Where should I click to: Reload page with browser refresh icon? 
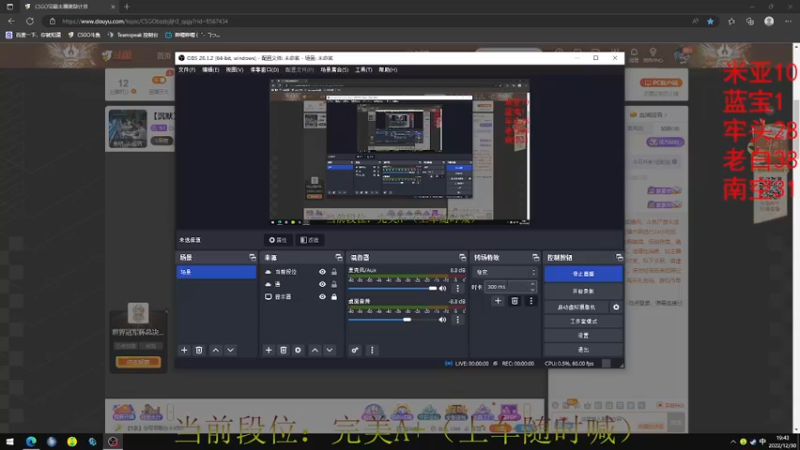(30, 21)
